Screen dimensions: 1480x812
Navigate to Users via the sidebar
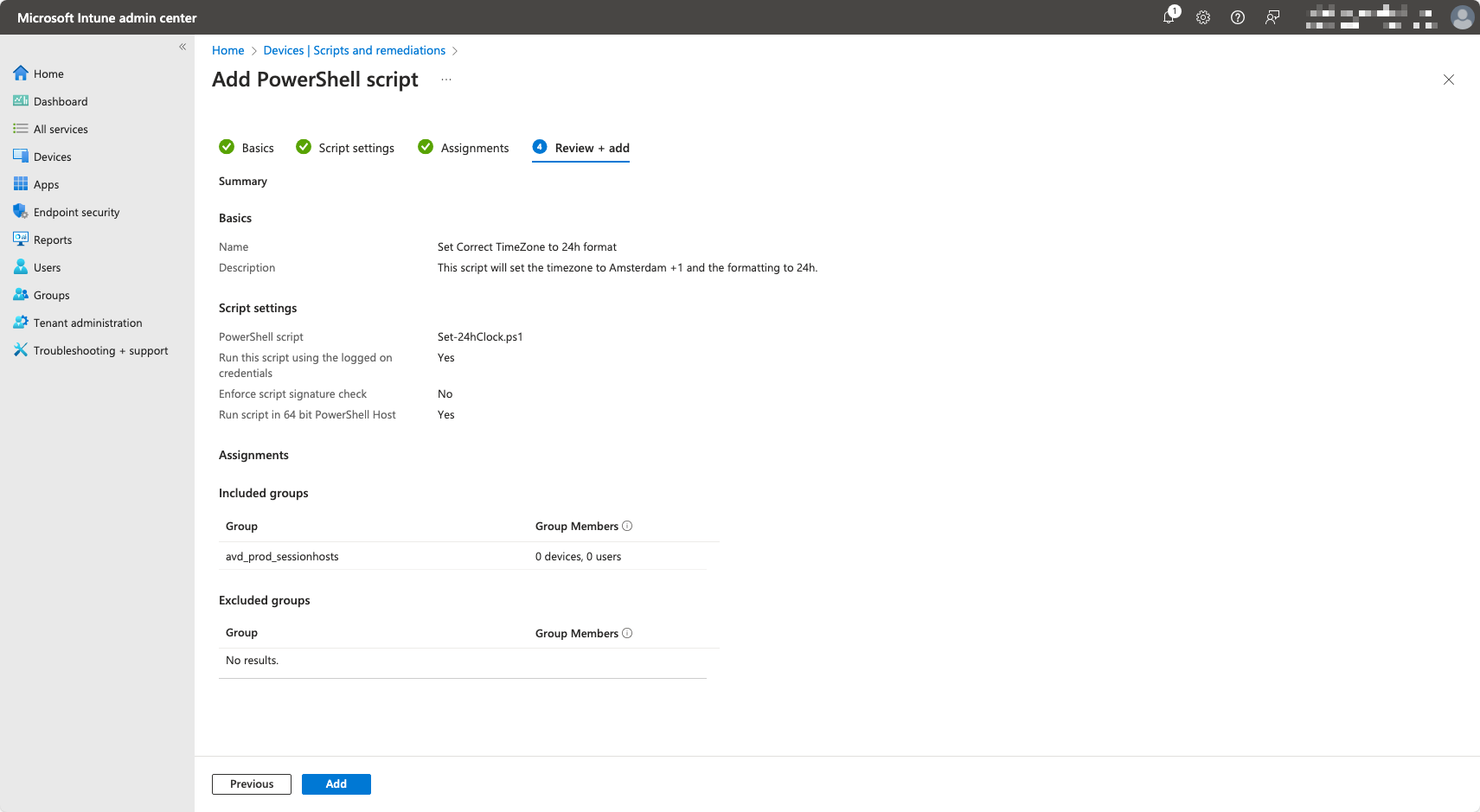click(x=46, y=267)
